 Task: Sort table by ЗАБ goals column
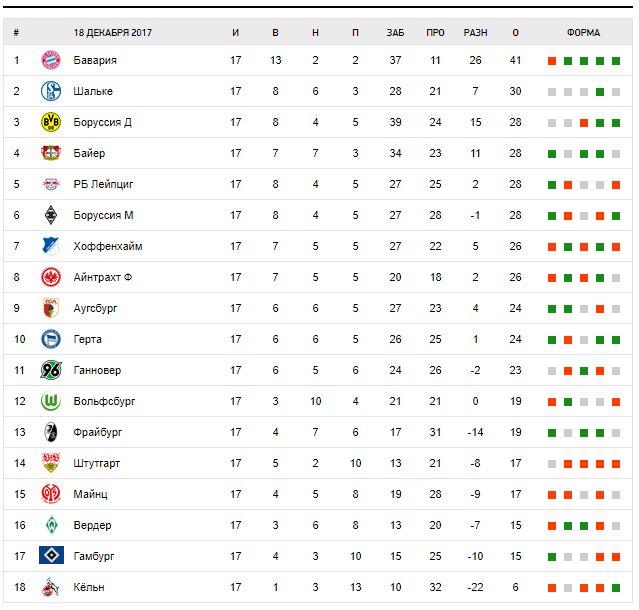[395, 33]
